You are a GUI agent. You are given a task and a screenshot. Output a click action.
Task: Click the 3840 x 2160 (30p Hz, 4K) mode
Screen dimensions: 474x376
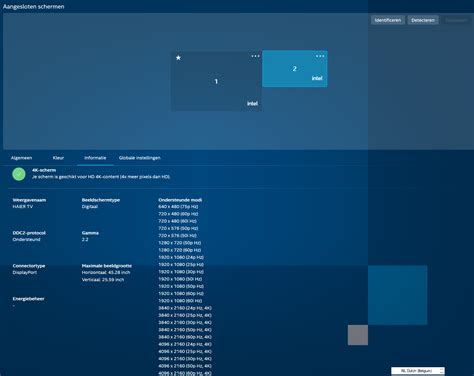tap(185, 322)
